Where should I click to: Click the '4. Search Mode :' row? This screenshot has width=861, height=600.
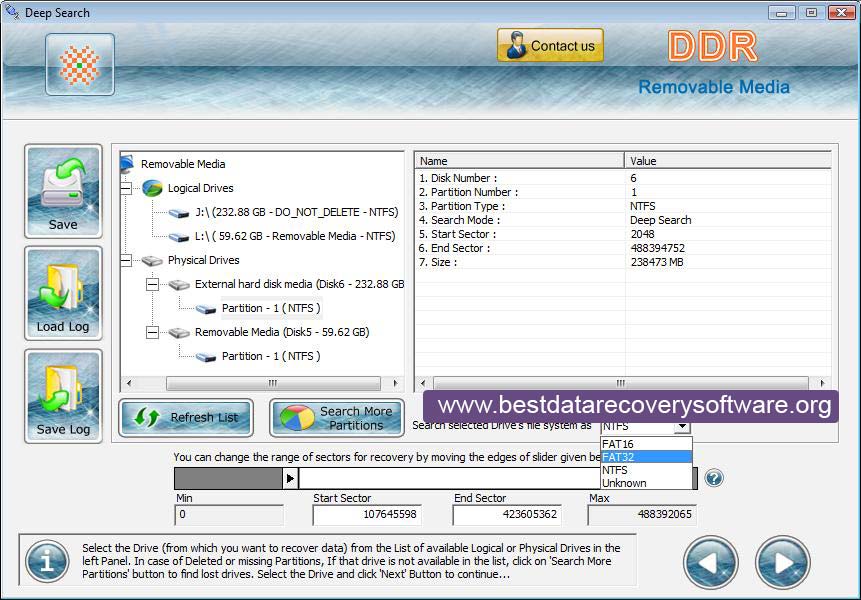click(x=623, y=220)
